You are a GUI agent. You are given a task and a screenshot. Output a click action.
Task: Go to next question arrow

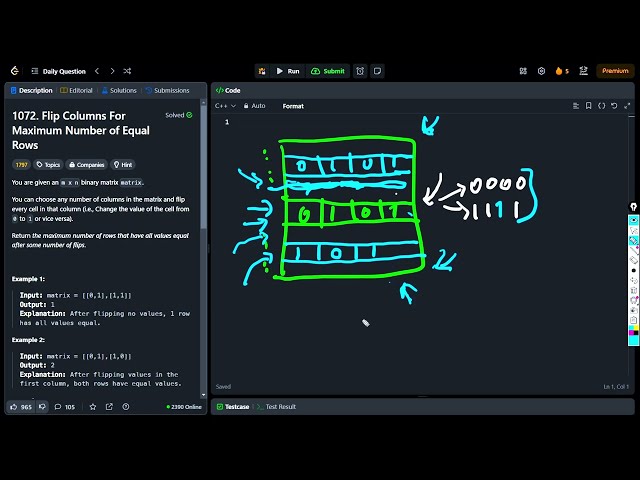click(x=112, y=71)
